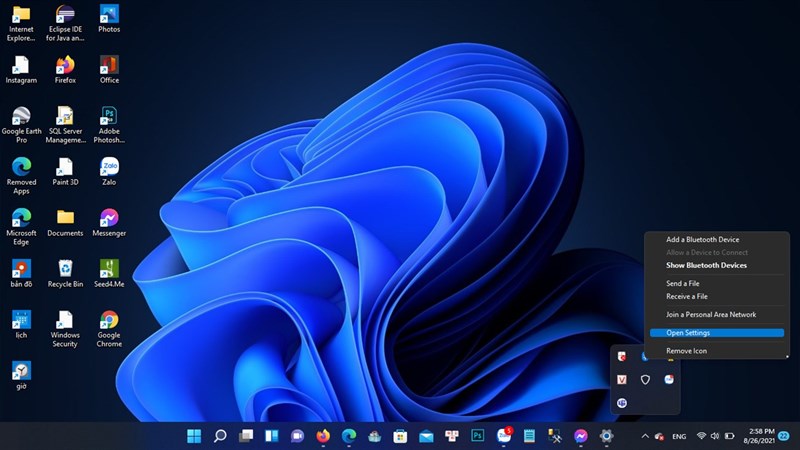Click Firefox icon in the taskbar
Image resolution: width=800 pixels, height=450 pixels.
322,436
